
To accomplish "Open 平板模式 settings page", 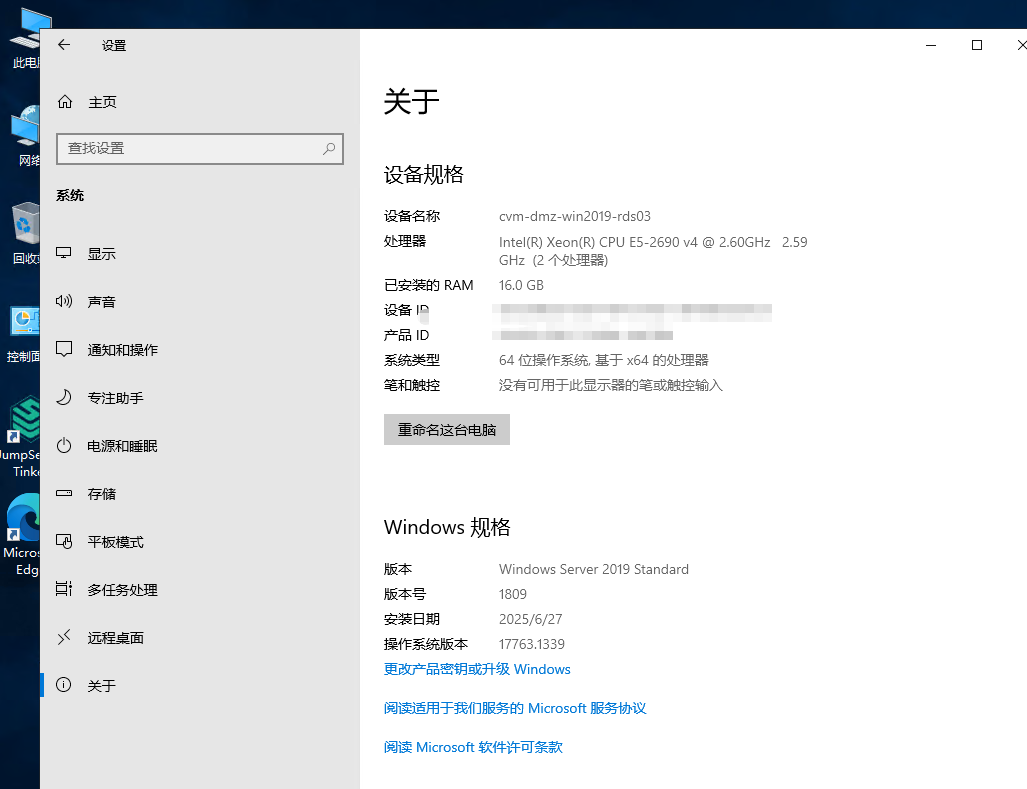I will [x=115, y=542].
